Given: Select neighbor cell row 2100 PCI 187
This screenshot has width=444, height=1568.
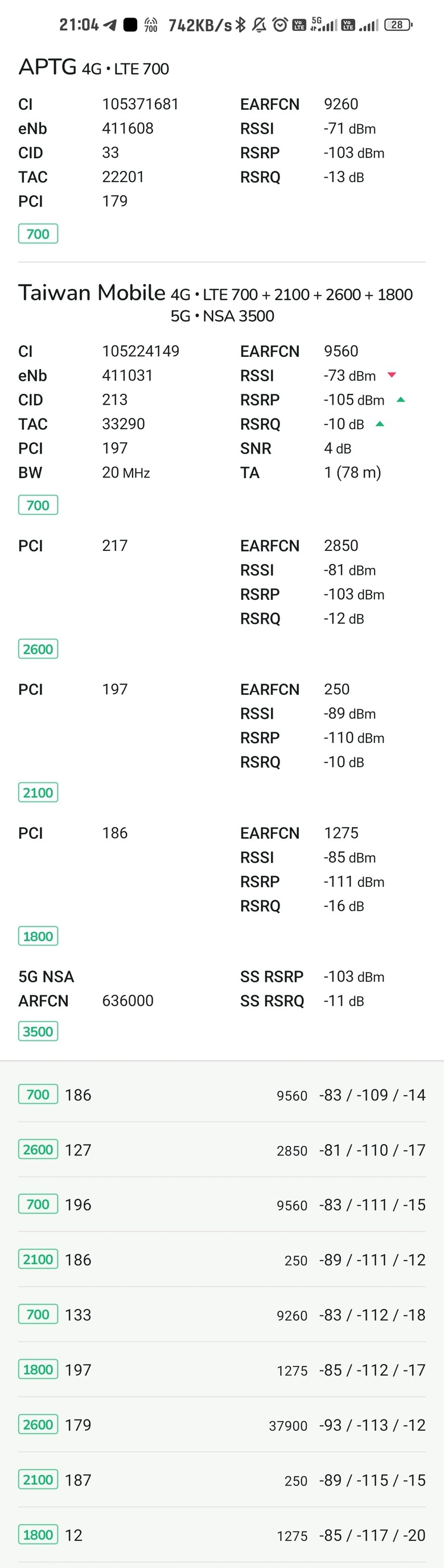Looking at the screenshot, I should click(x=221, y=1480).
